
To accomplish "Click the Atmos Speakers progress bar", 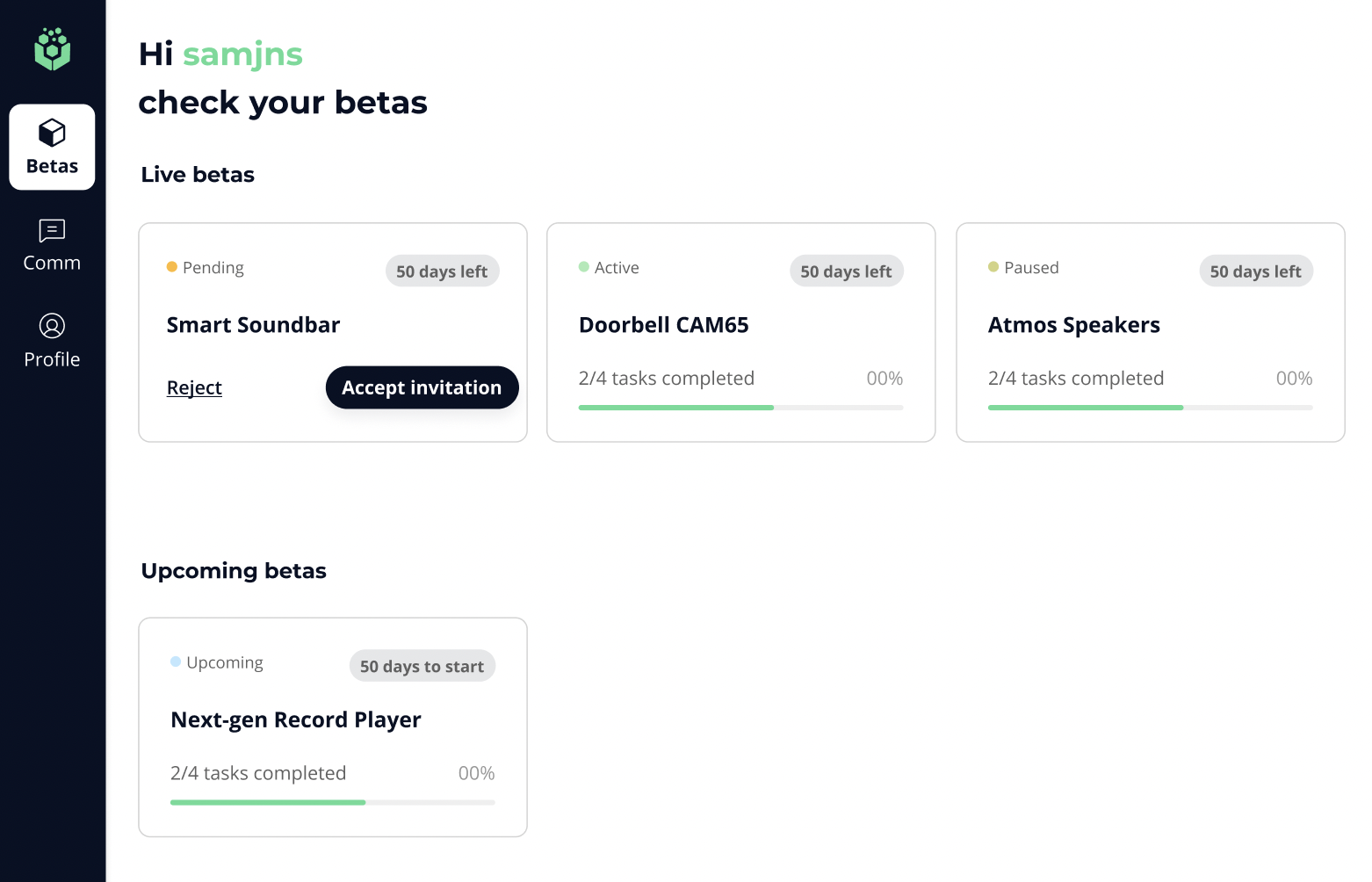I will pos(1150,408).
